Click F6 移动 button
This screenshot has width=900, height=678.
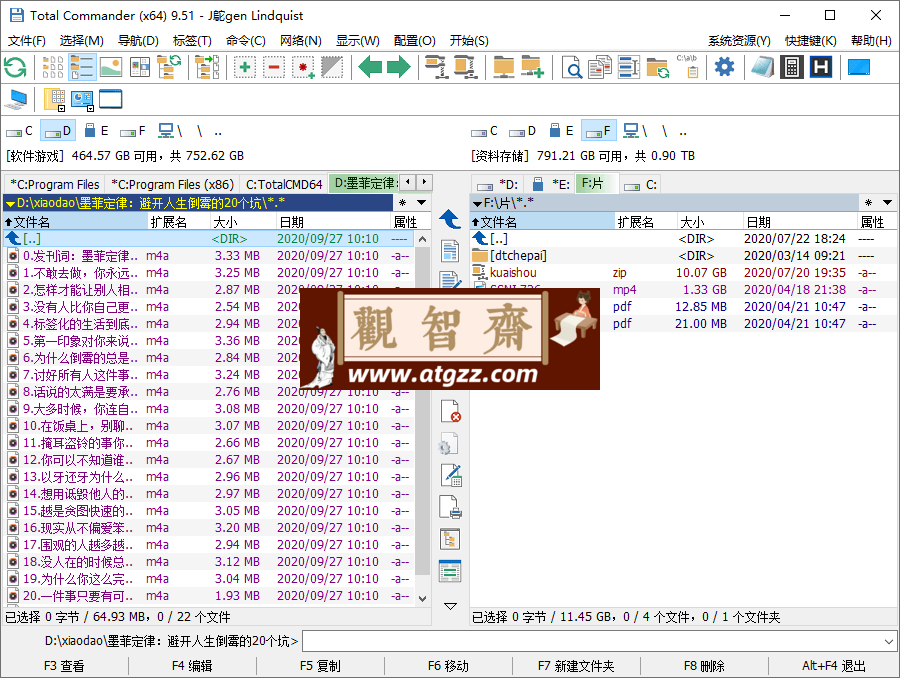point(448,666)
